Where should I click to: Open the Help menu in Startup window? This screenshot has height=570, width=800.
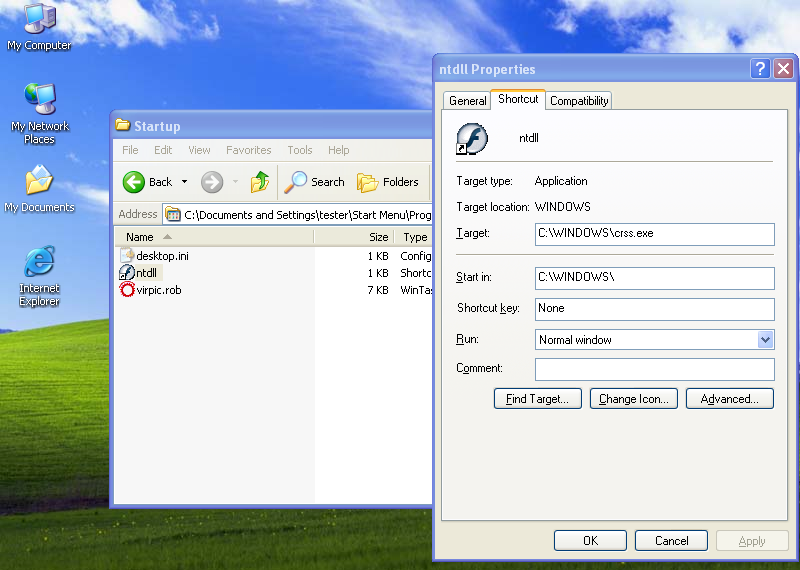coord(338,150)
